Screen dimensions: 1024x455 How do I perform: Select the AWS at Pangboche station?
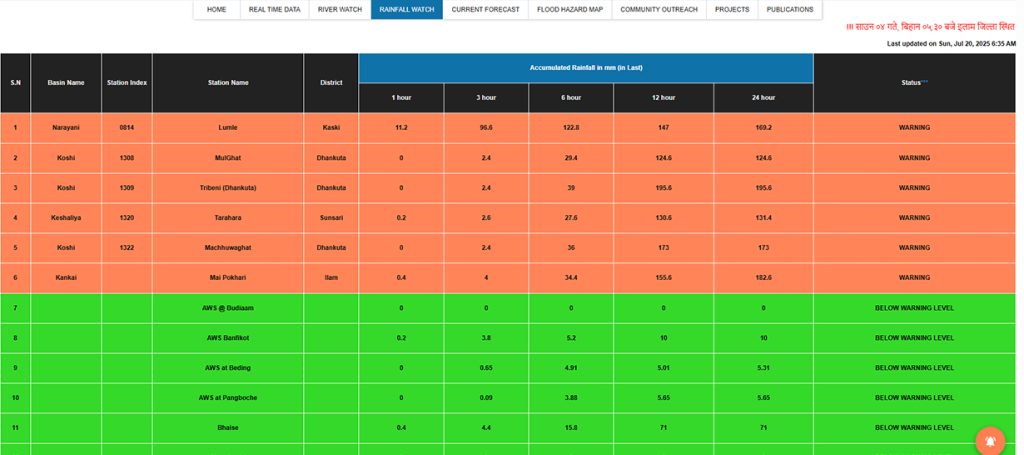pyautogui.click(x=228, y=398)
